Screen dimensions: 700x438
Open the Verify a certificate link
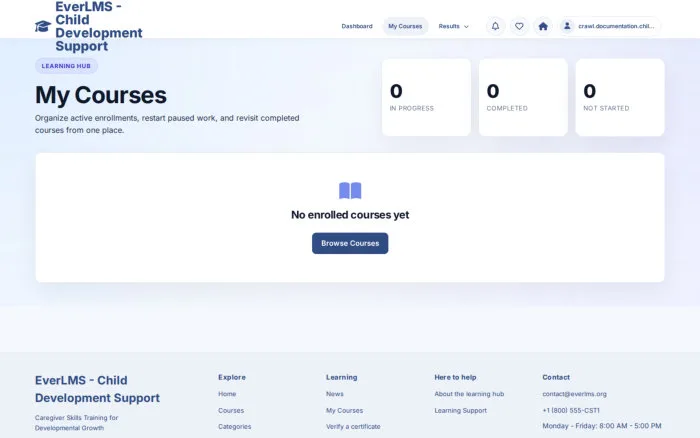[353, 427]
